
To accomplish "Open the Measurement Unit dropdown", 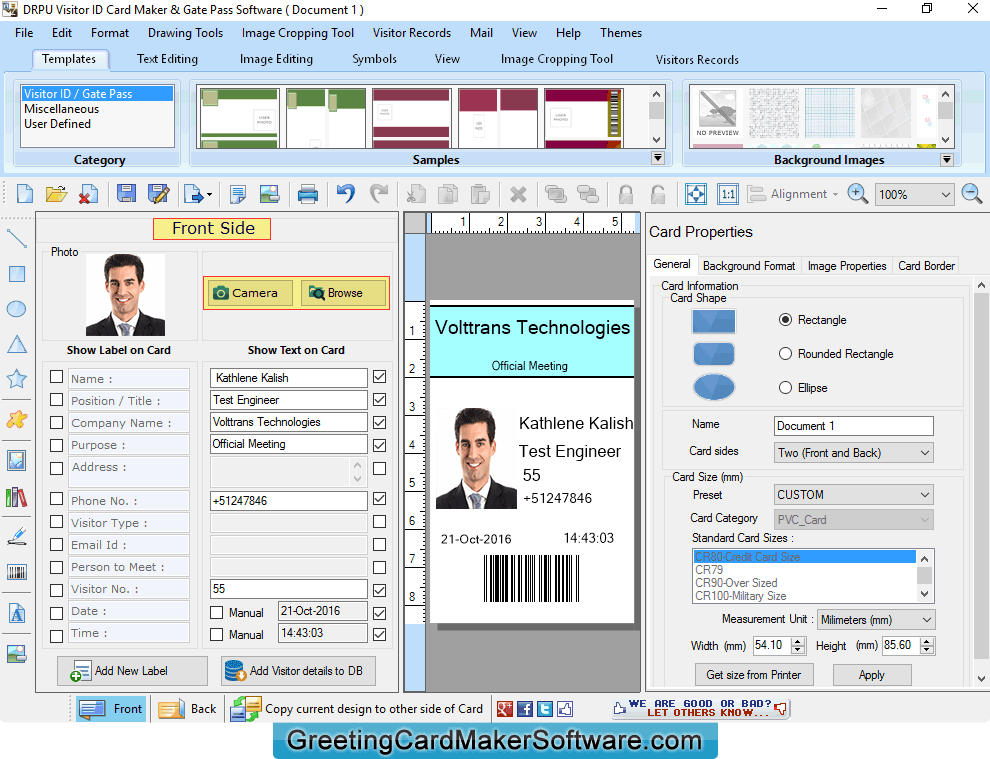I will coord(876,619).
